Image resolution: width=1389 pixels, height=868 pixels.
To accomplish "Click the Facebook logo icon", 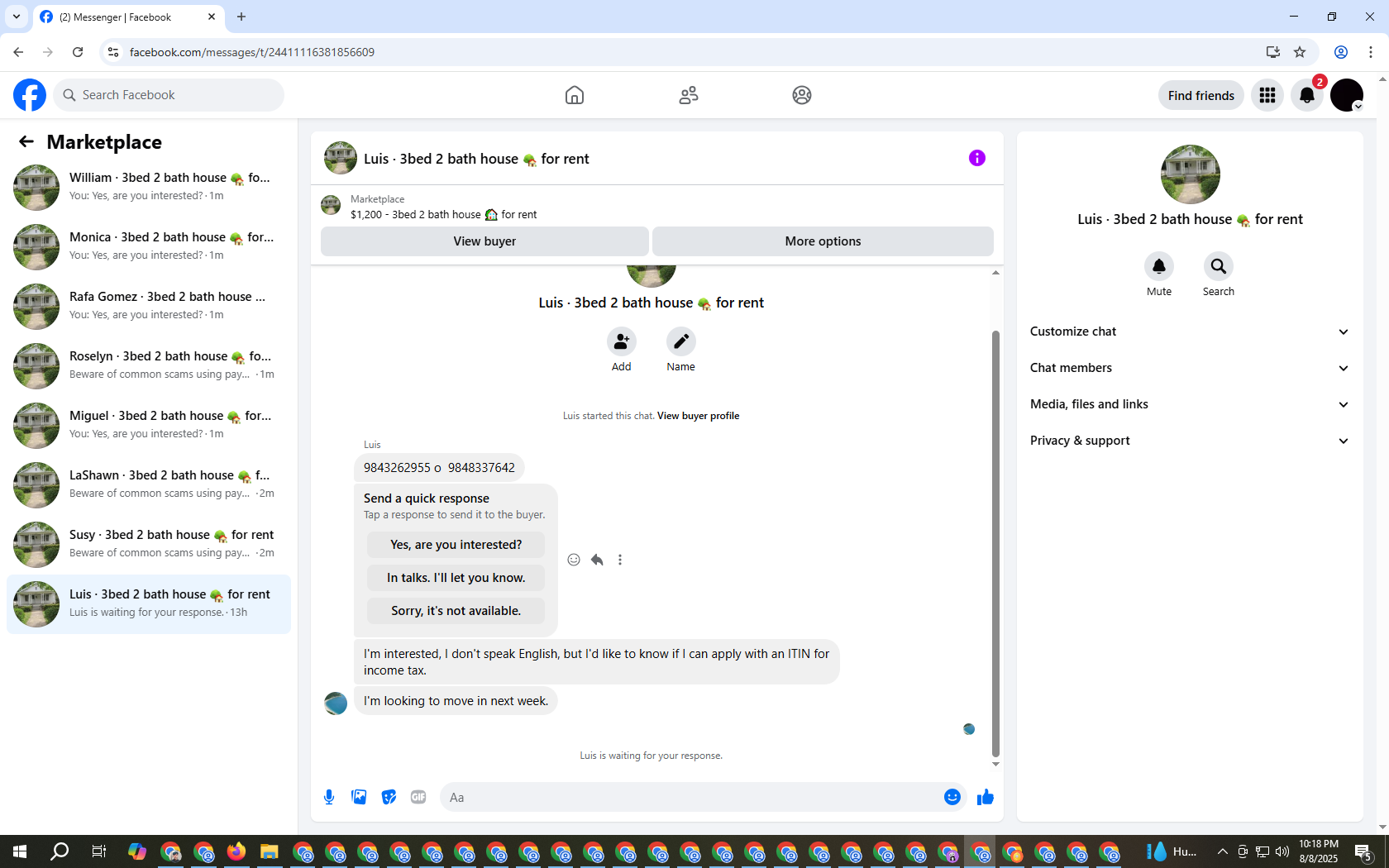I will point(30,95).
